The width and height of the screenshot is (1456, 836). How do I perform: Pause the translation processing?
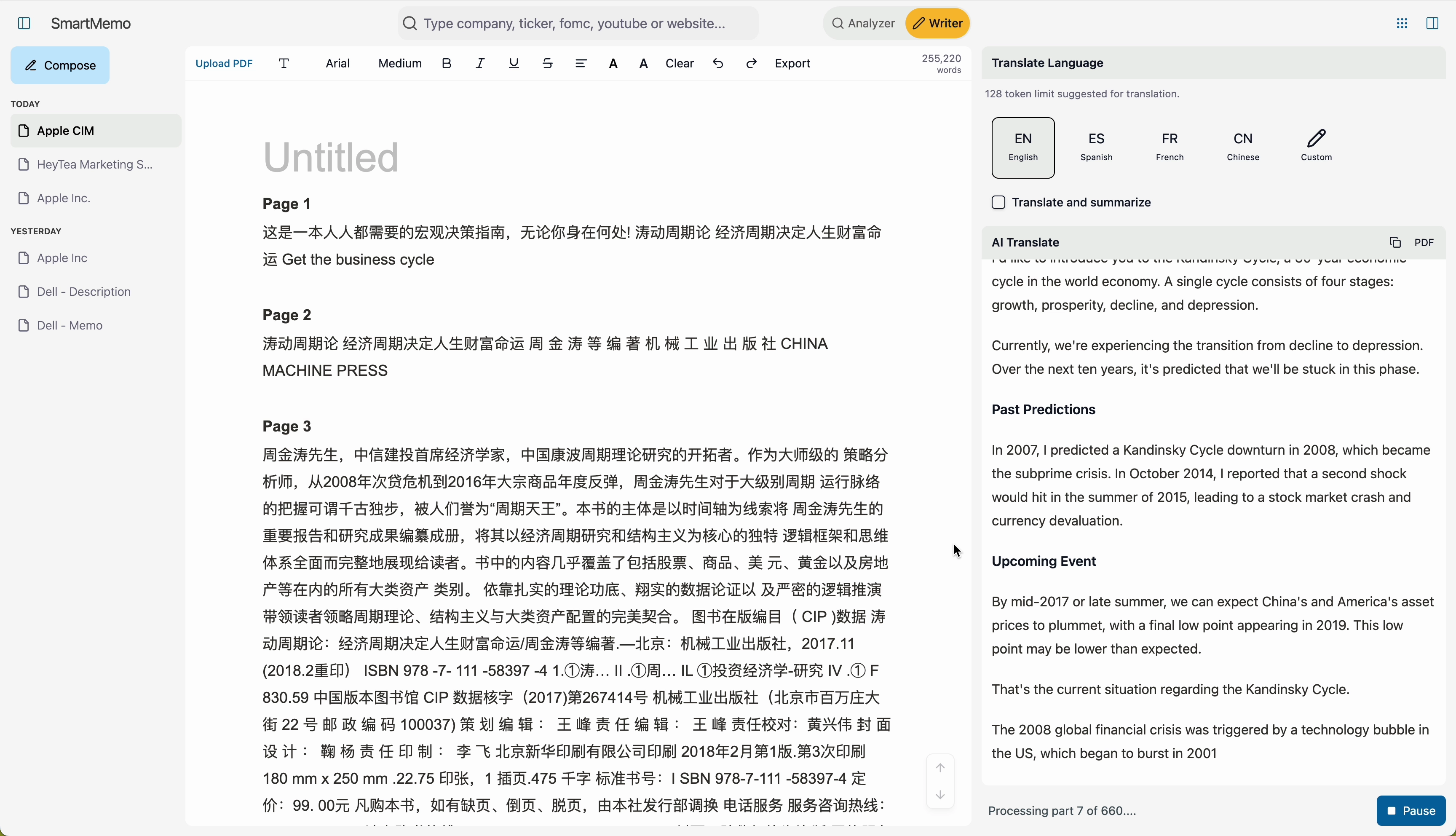pos(1410,810)
